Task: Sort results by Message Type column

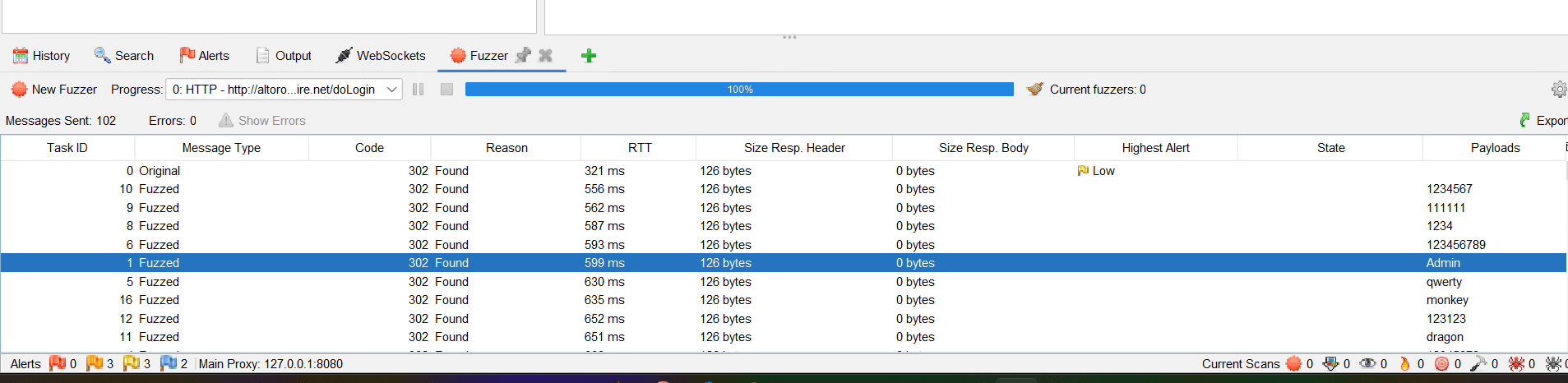Action: [221, 148]
